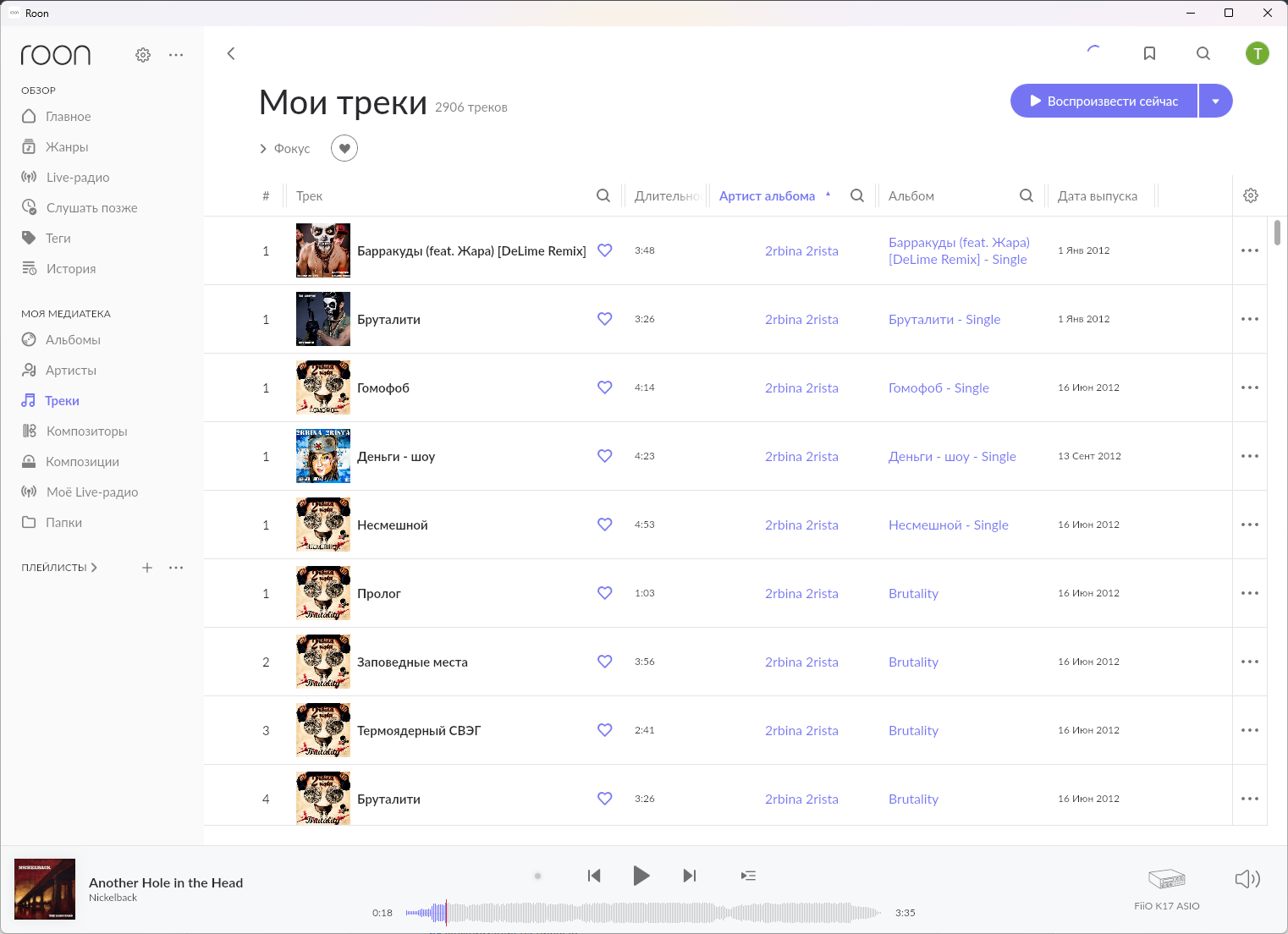The width and height of the screenshot is (1288, 934).
Task: Toggle the favorites heart filter near Фокус
Action: (344, 149)
